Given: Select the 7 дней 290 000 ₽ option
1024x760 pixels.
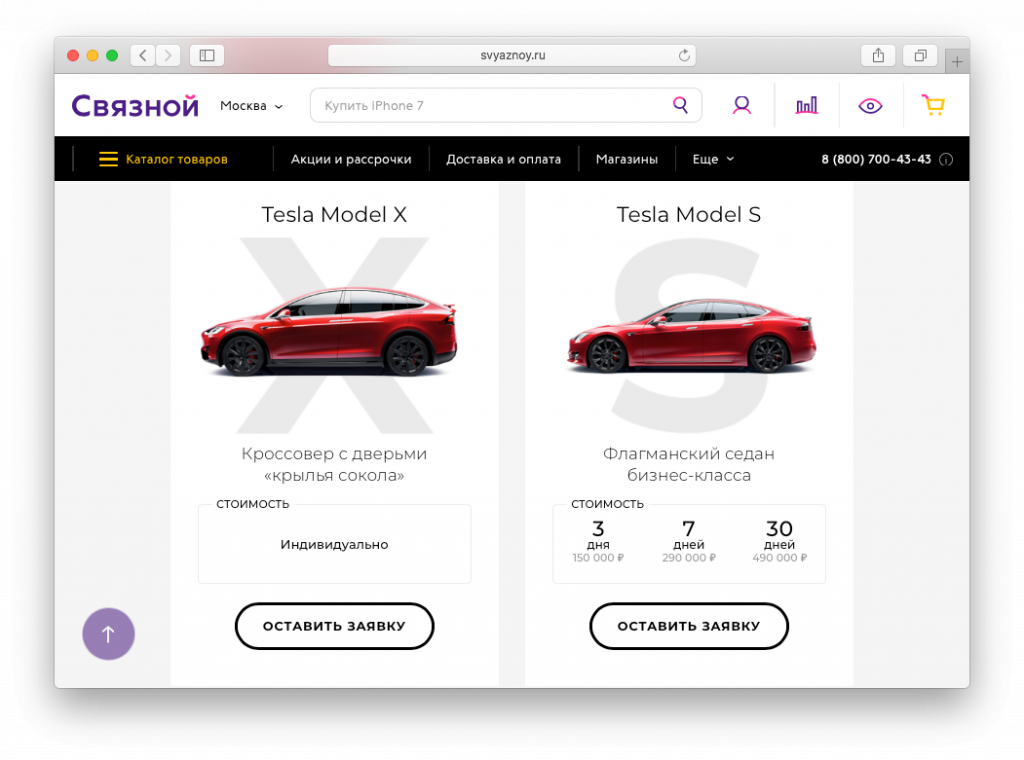Looking at the screenshot, I should pyautogui.click(x=689, y=541).
